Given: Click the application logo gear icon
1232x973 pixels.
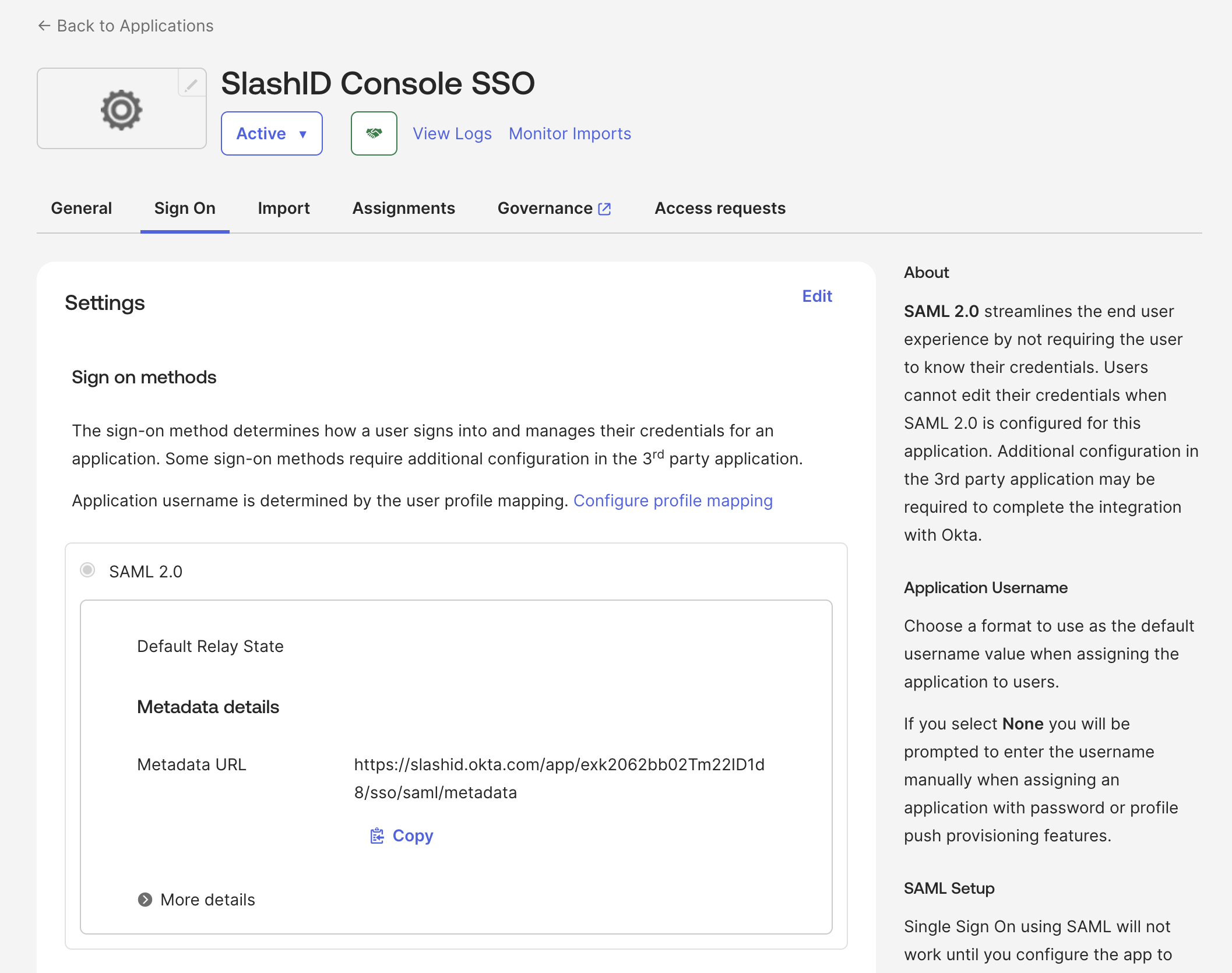Looking at the screenshot, I should pos(121,108).
